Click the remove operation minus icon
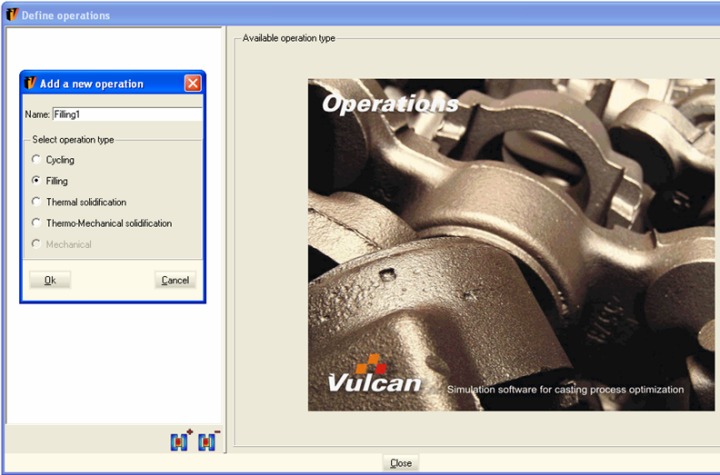This screenshot has height=475, width=720. (x=207, y=440)
